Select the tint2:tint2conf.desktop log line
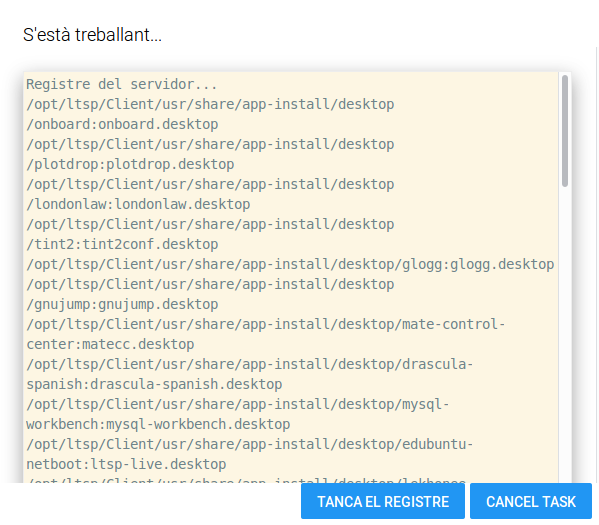 [x=122, y=244]
